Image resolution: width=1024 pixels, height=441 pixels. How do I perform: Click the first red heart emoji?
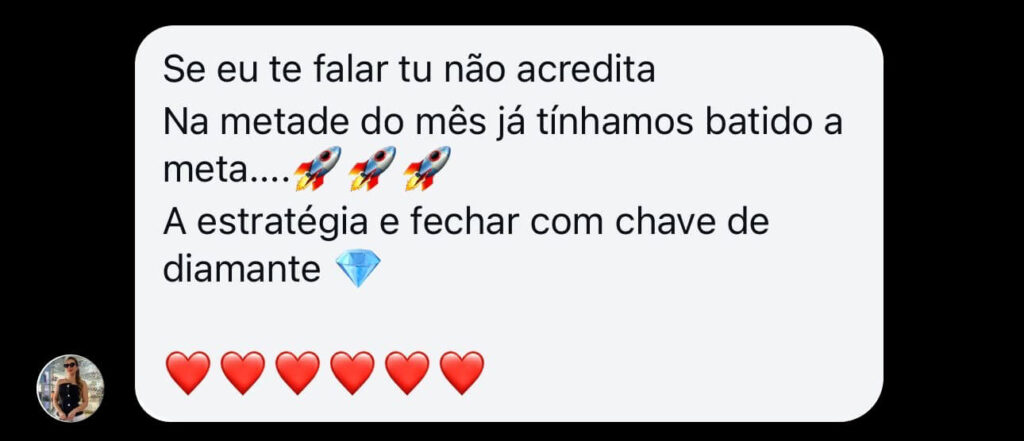point(188,372)
